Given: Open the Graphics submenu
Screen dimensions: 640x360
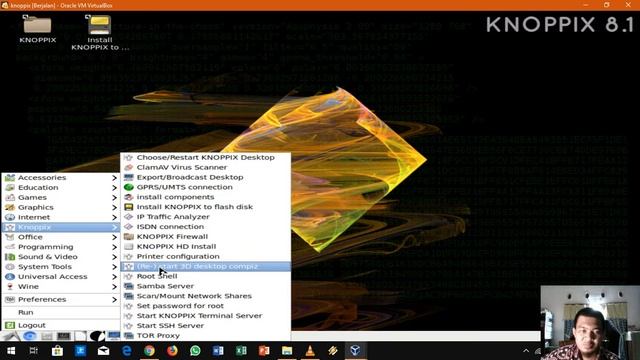Looking at the screenshot, I should tap(61, 207).
